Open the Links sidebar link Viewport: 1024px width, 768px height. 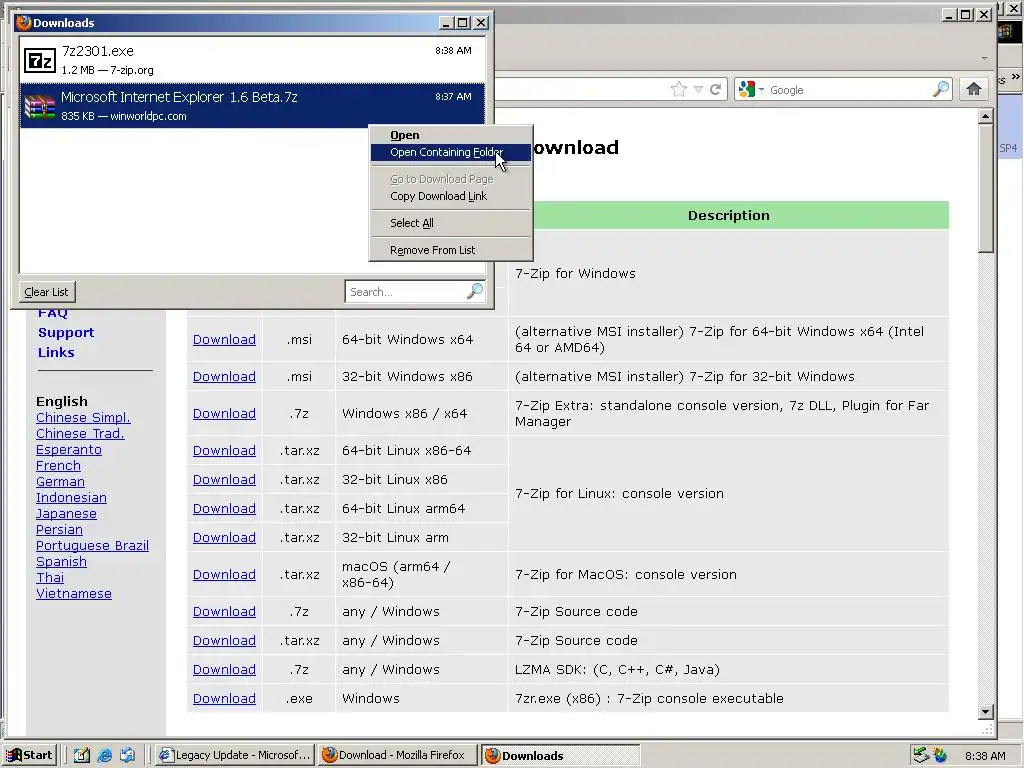click(56, 352)
